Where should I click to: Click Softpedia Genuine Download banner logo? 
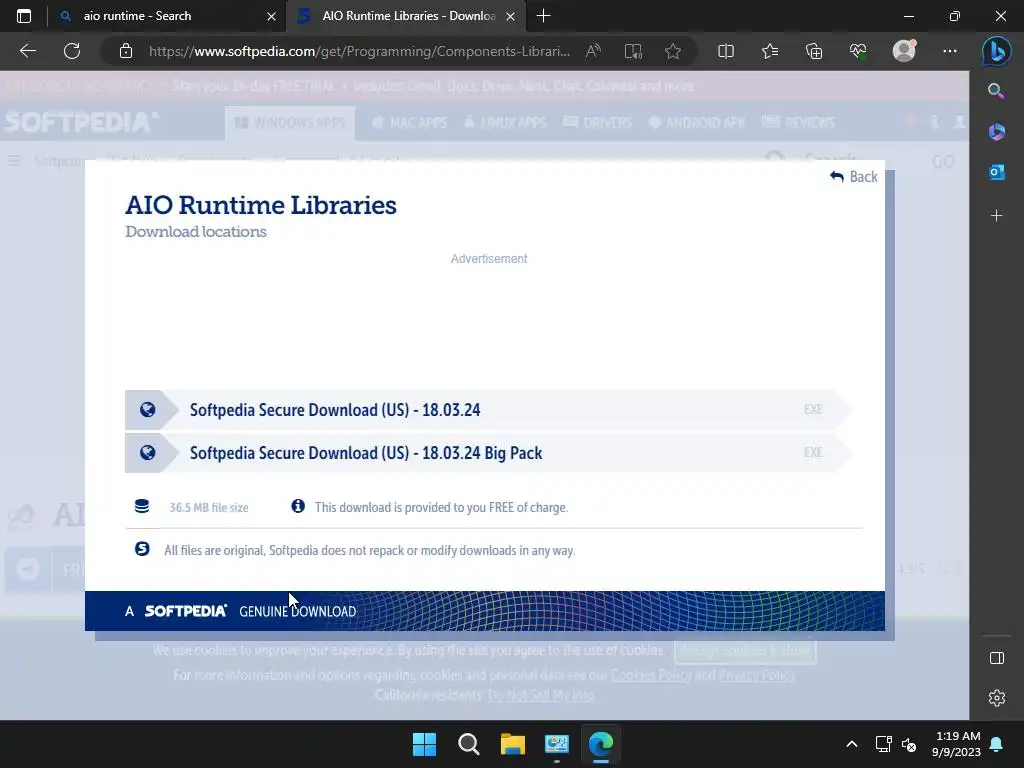pos(185,611)
